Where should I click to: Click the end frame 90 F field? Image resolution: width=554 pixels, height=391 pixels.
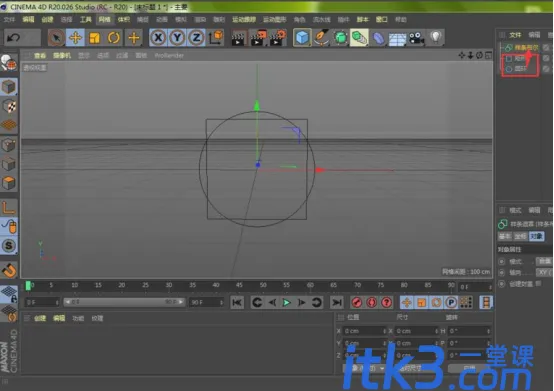206,303
